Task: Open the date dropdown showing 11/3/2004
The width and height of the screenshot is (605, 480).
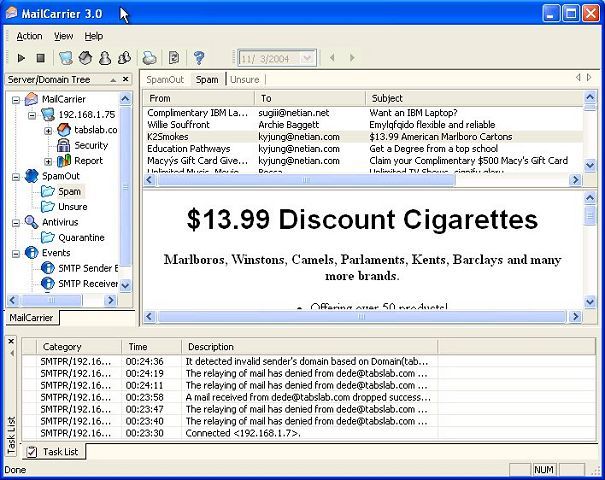Action: pos(308,58)
